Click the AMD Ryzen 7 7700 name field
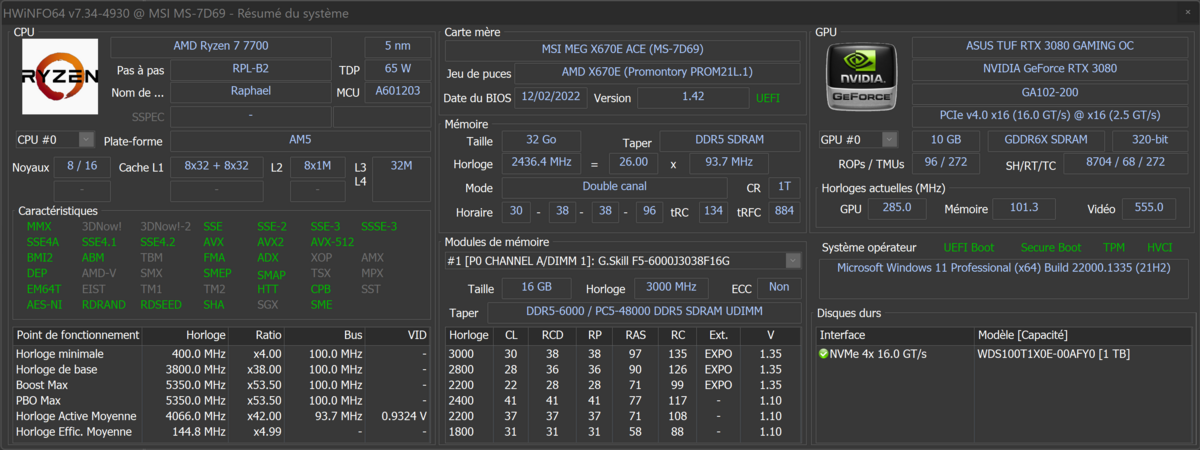Screen dimensions: 1200x450 [220, 46]
